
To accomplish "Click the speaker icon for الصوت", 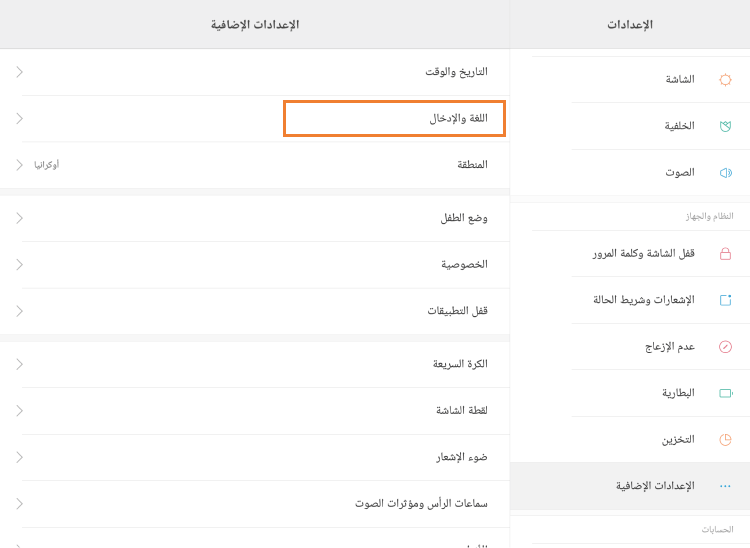I will pyautogui.click(x=725, y=173).
